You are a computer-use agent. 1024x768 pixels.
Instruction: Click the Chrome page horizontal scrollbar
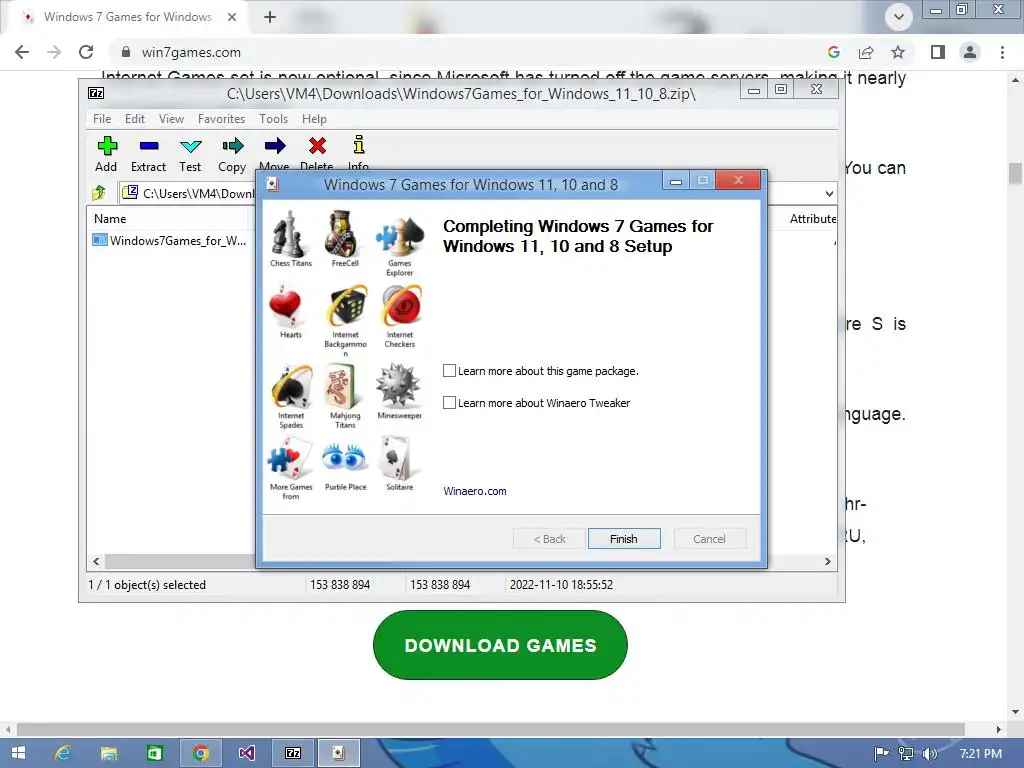coord(490,729)
